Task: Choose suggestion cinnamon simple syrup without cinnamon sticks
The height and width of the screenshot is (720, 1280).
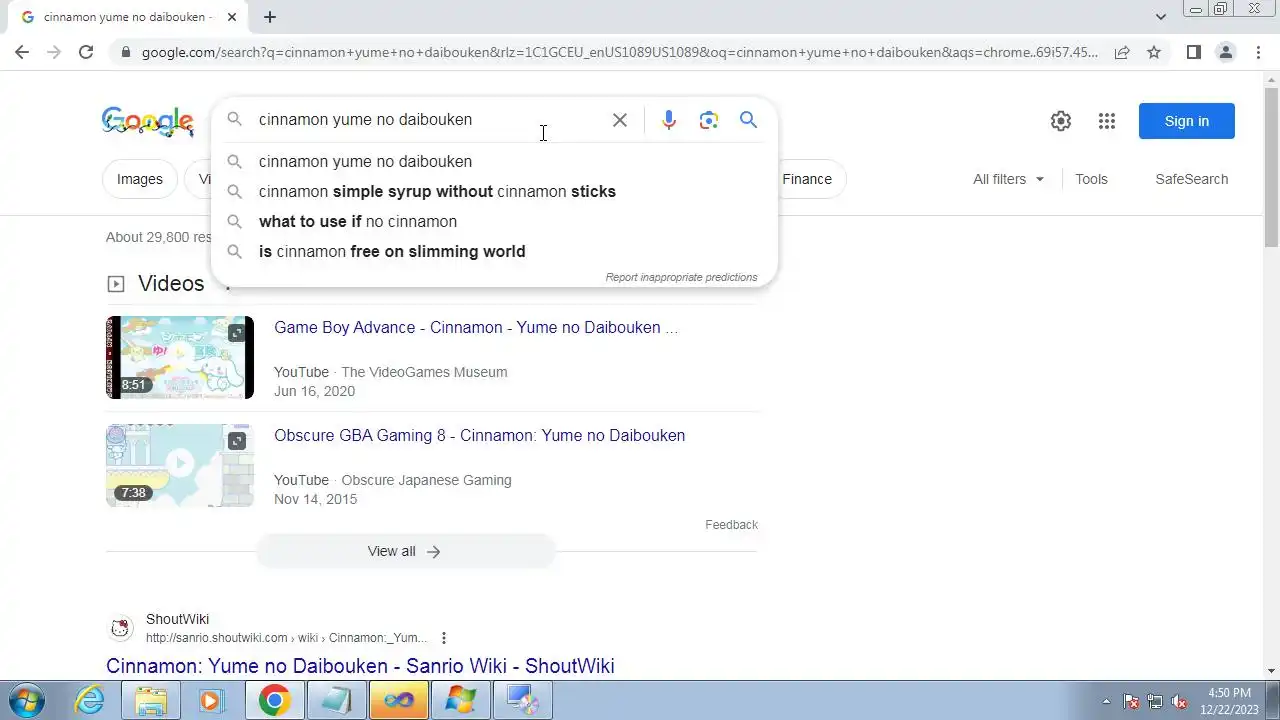Action: 494,191
